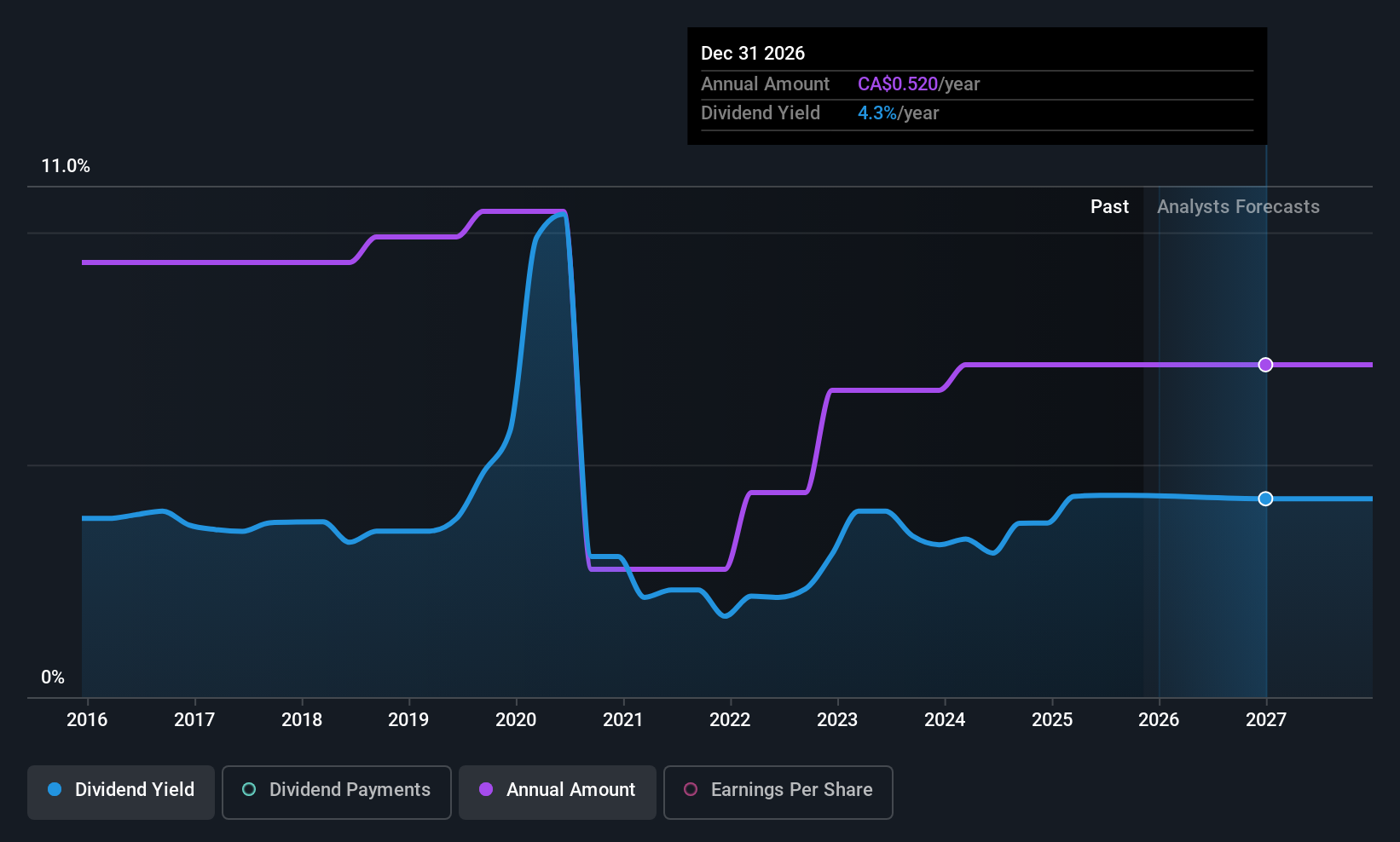The width and height of the screenshot is (1400, 842).
Task: Click the CA$0.520 annual amount value
Action: pyautogui.click(x=897, y=84)
